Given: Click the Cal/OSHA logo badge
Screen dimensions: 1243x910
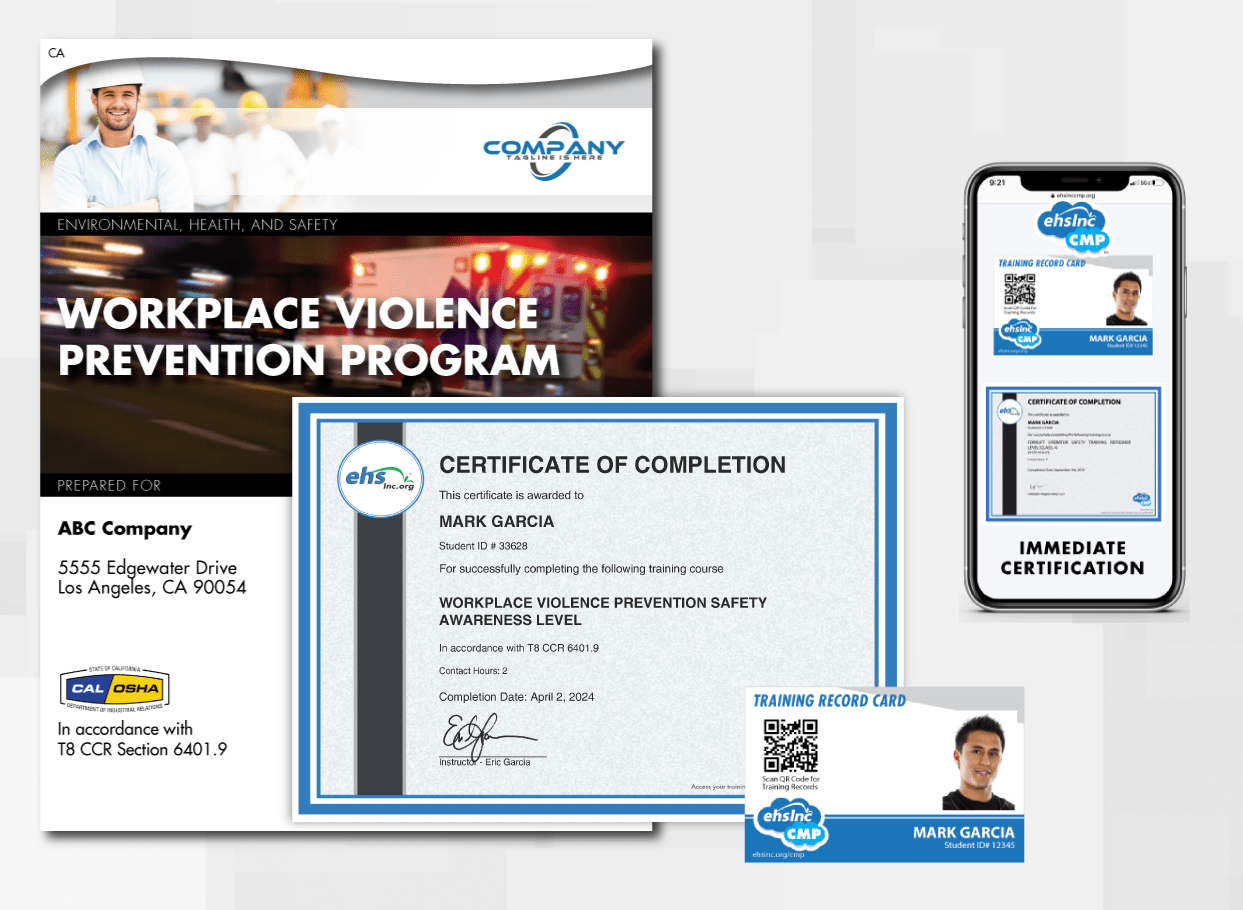Looking at the screenshot, I should click(115, 688).
